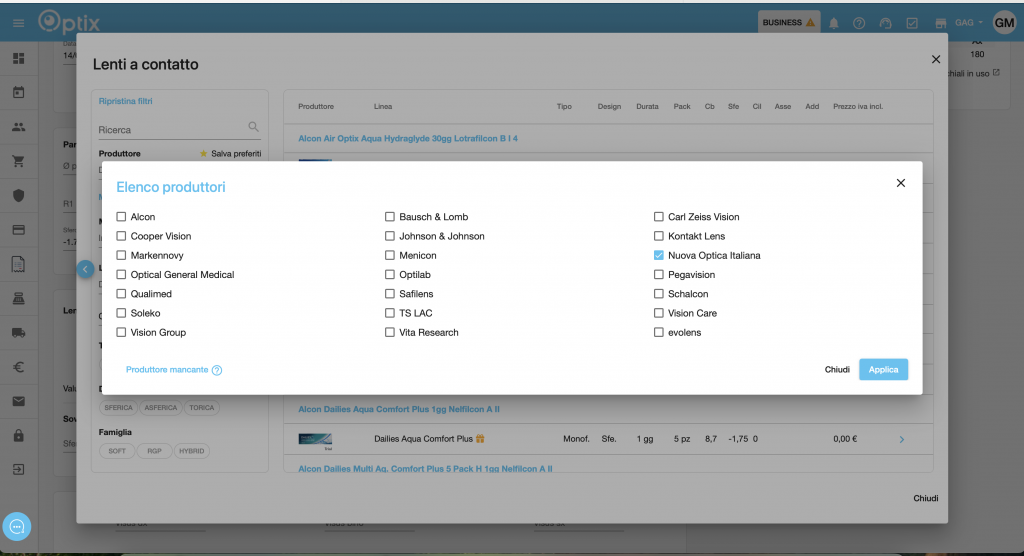Check the Alcon producer checkbox
This screenshot has height=556, width=1024.
pyautogui.click(x=122, y=217)
